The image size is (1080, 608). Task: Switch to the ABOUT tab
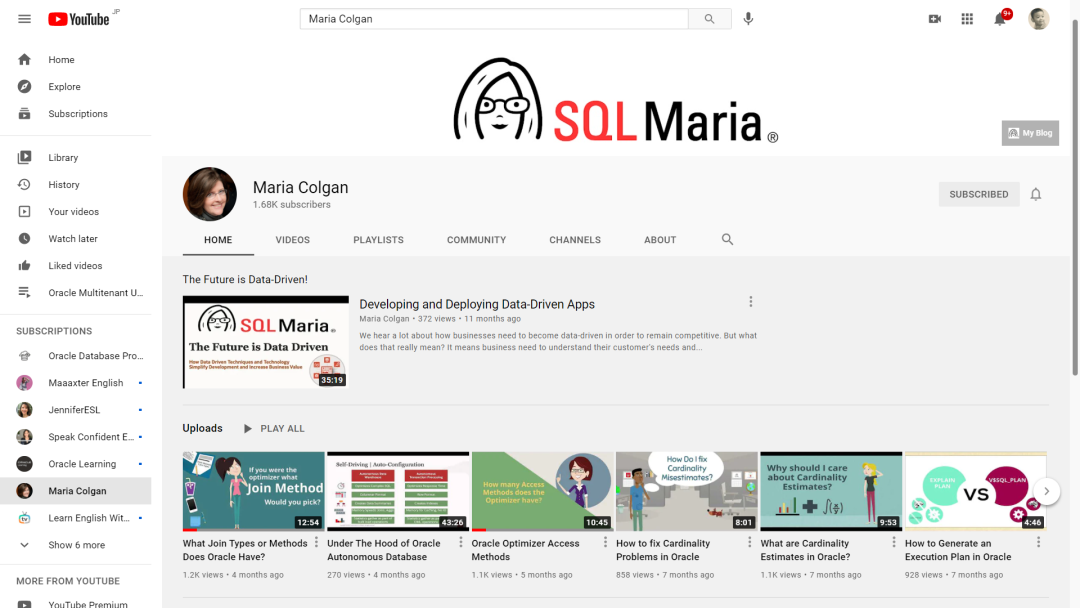coord(660,240)
